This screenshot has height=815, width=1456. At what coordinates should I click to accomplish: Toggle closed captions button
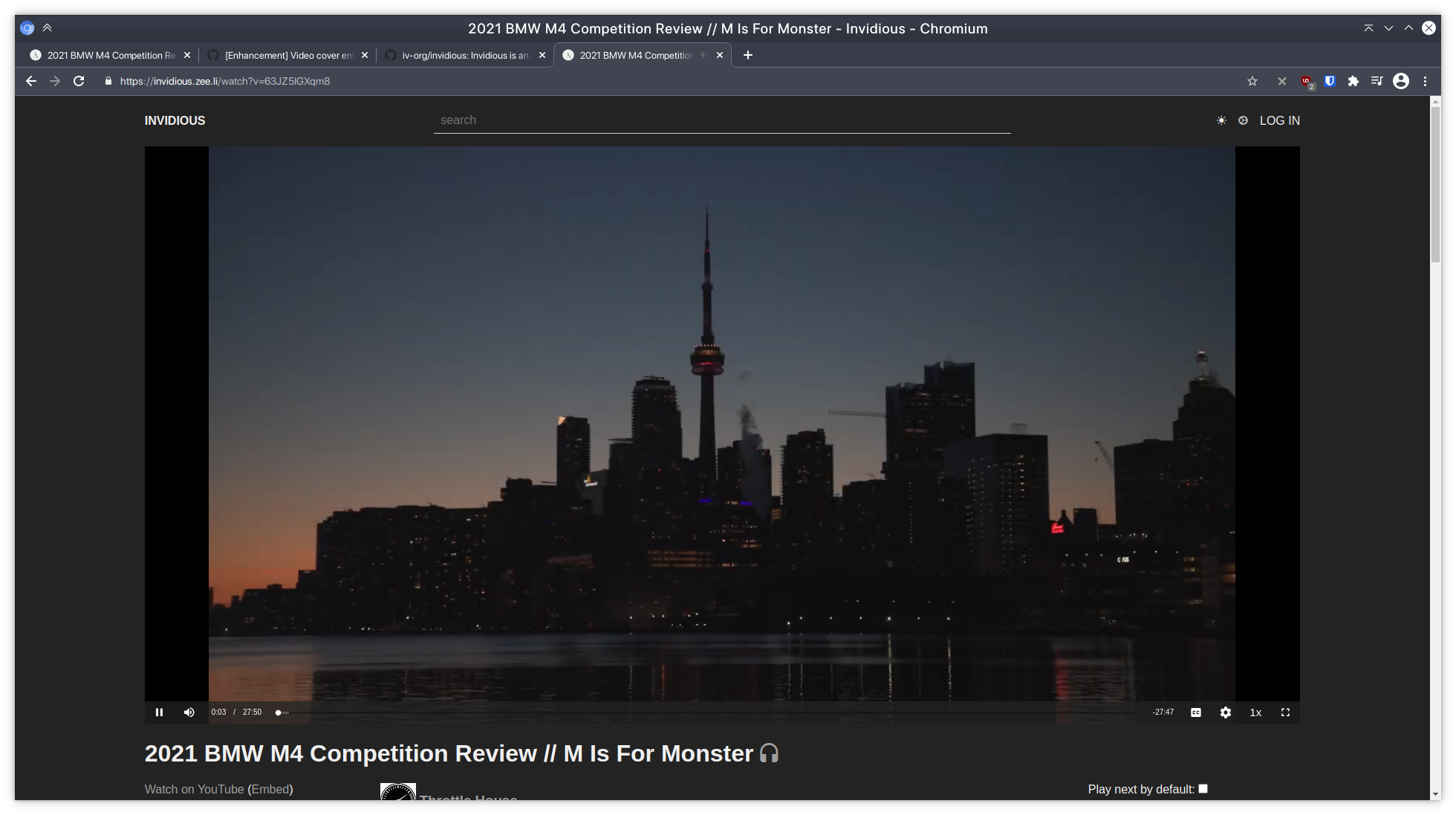[x=1195, y=712]
